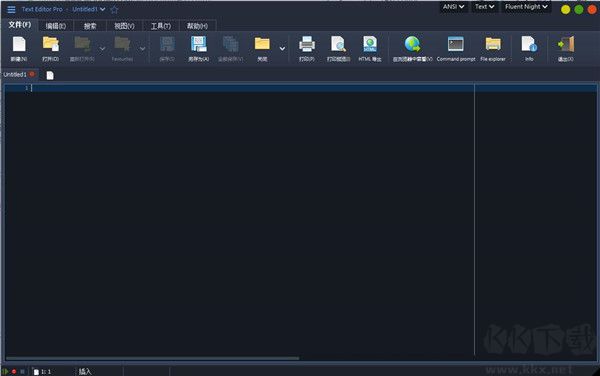Screen dimensions: 600x376
Task: Select the 文件(F) ribbon tab
Action: pyautogui.click(x=20, y=25)
